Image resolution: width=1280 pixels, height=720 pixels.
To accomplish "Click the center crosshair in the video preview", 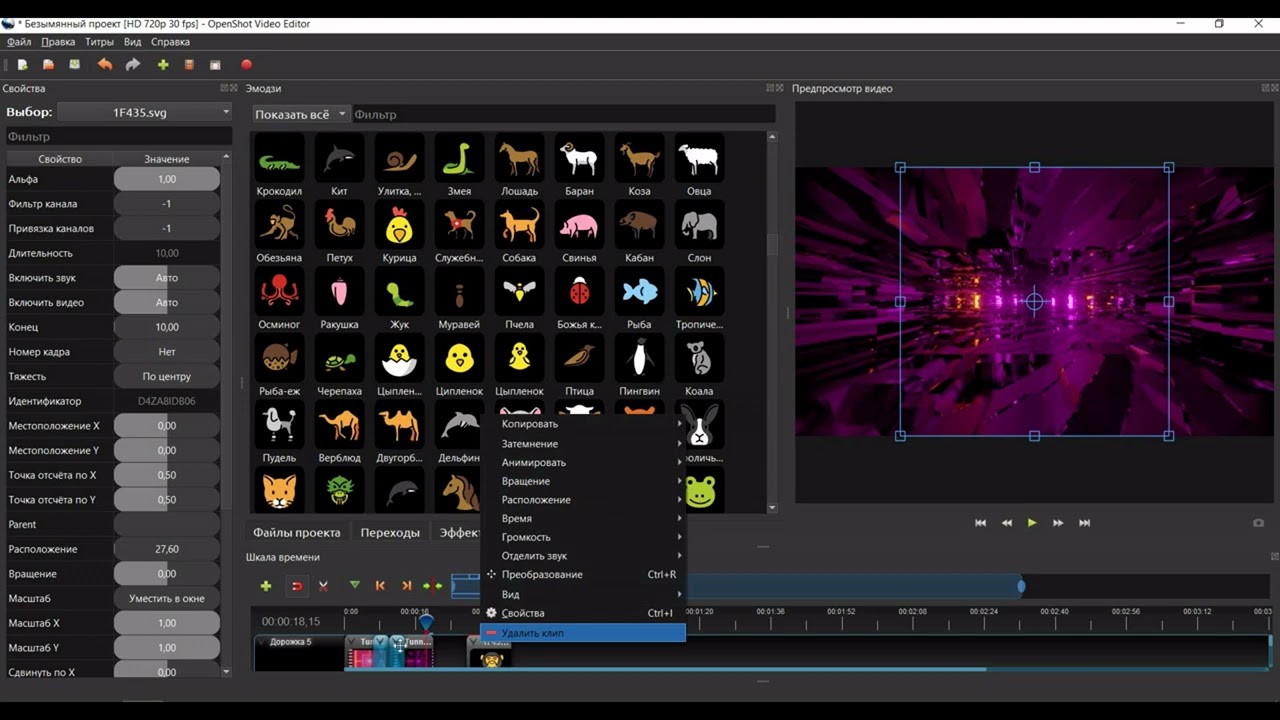I will click(1035, 301).
